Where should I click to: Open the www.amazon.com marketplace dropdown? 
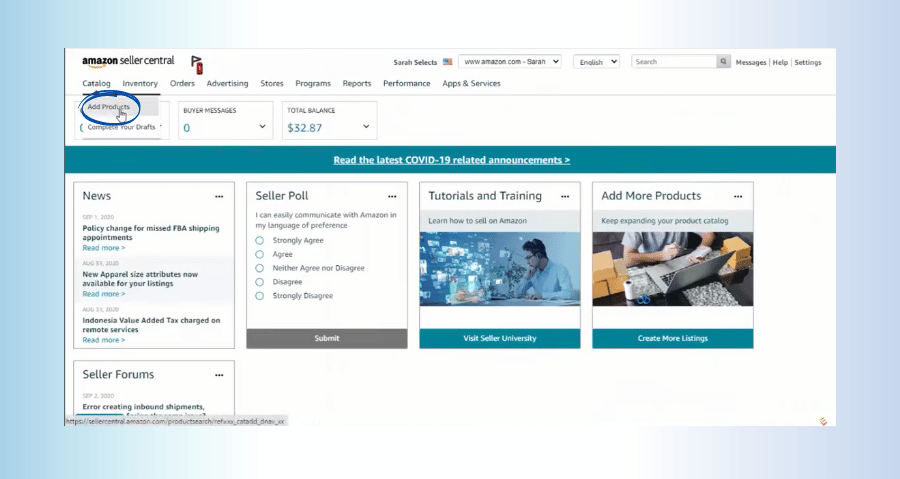point(510,61)
